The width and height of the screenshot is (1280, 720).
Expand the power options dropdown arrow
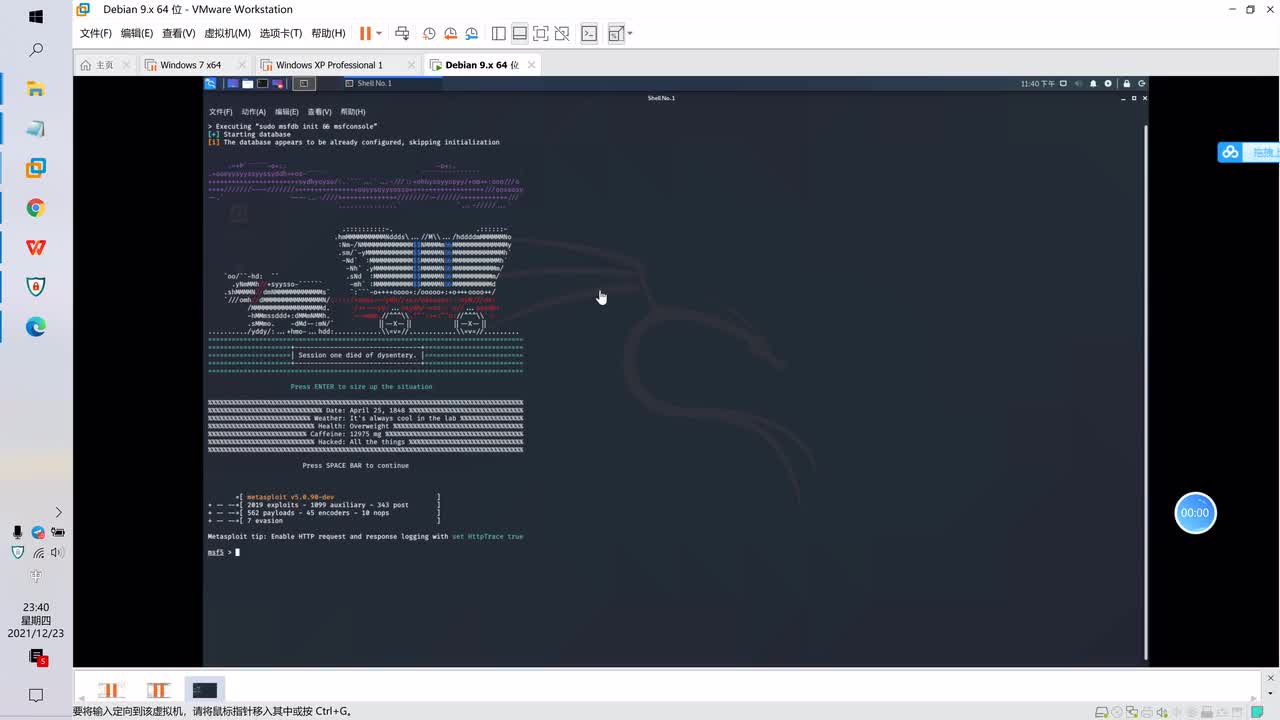[379, 33]
